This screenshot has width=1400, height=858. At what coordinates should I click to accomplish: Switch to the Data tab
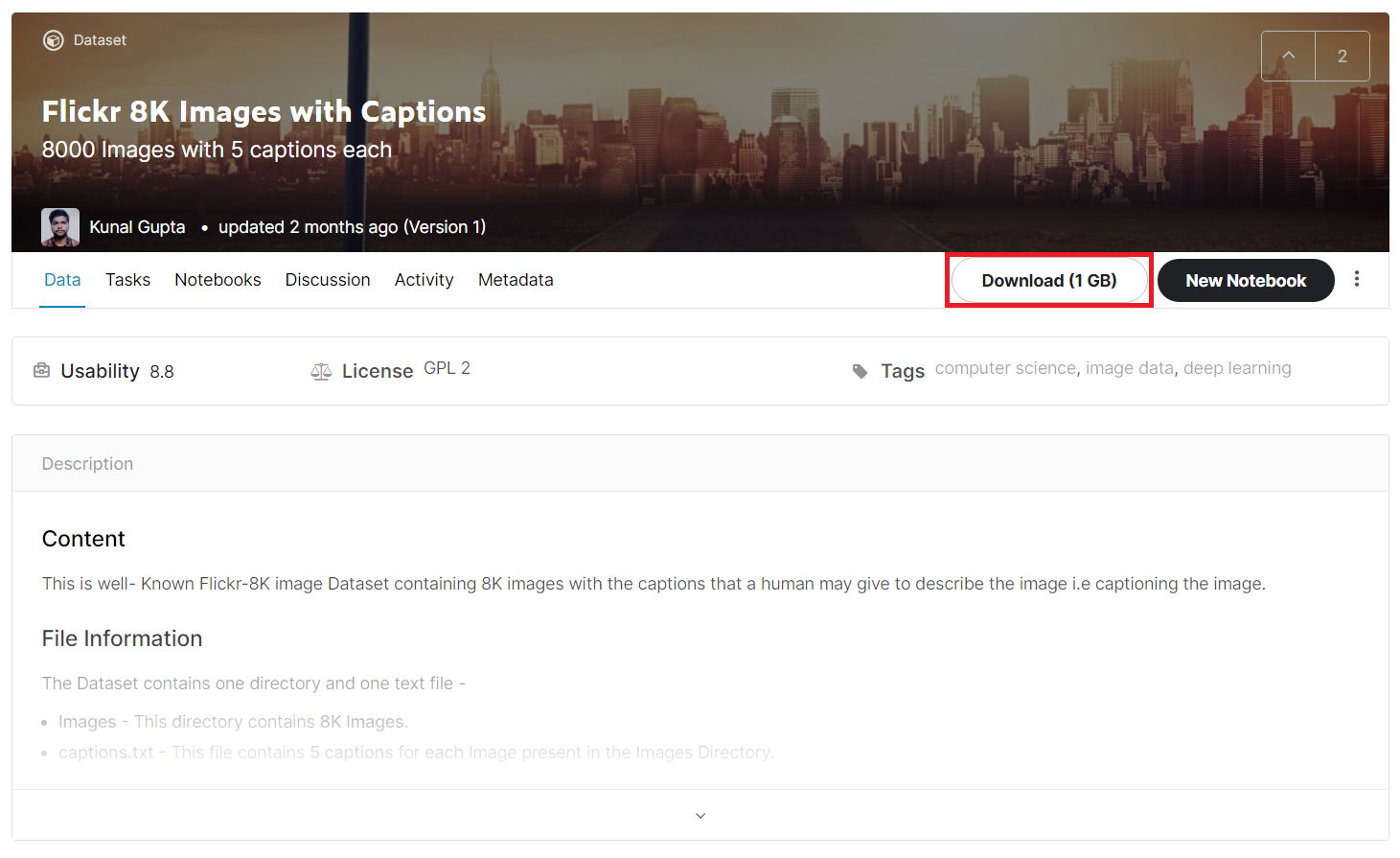pyautogui.click(x=62, y=280)
